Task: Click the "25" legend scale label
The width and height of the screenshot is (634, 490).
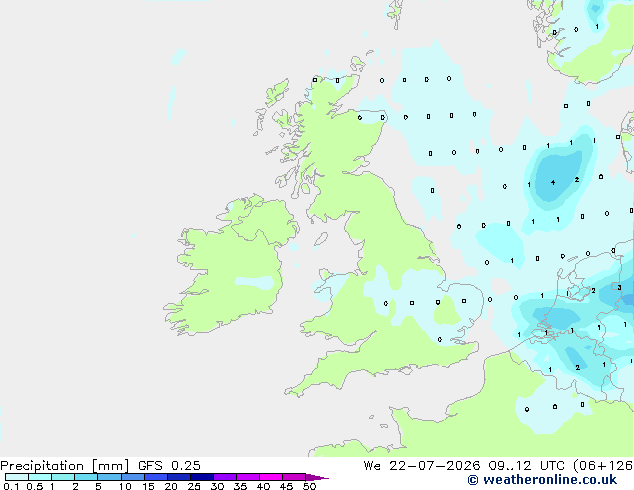Action: [194, 486]
